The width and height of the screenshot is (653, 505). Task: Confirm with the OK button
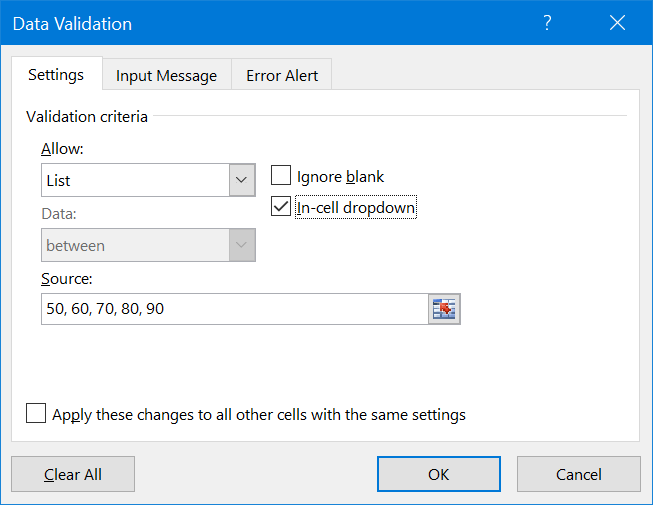tap(438, 474)
